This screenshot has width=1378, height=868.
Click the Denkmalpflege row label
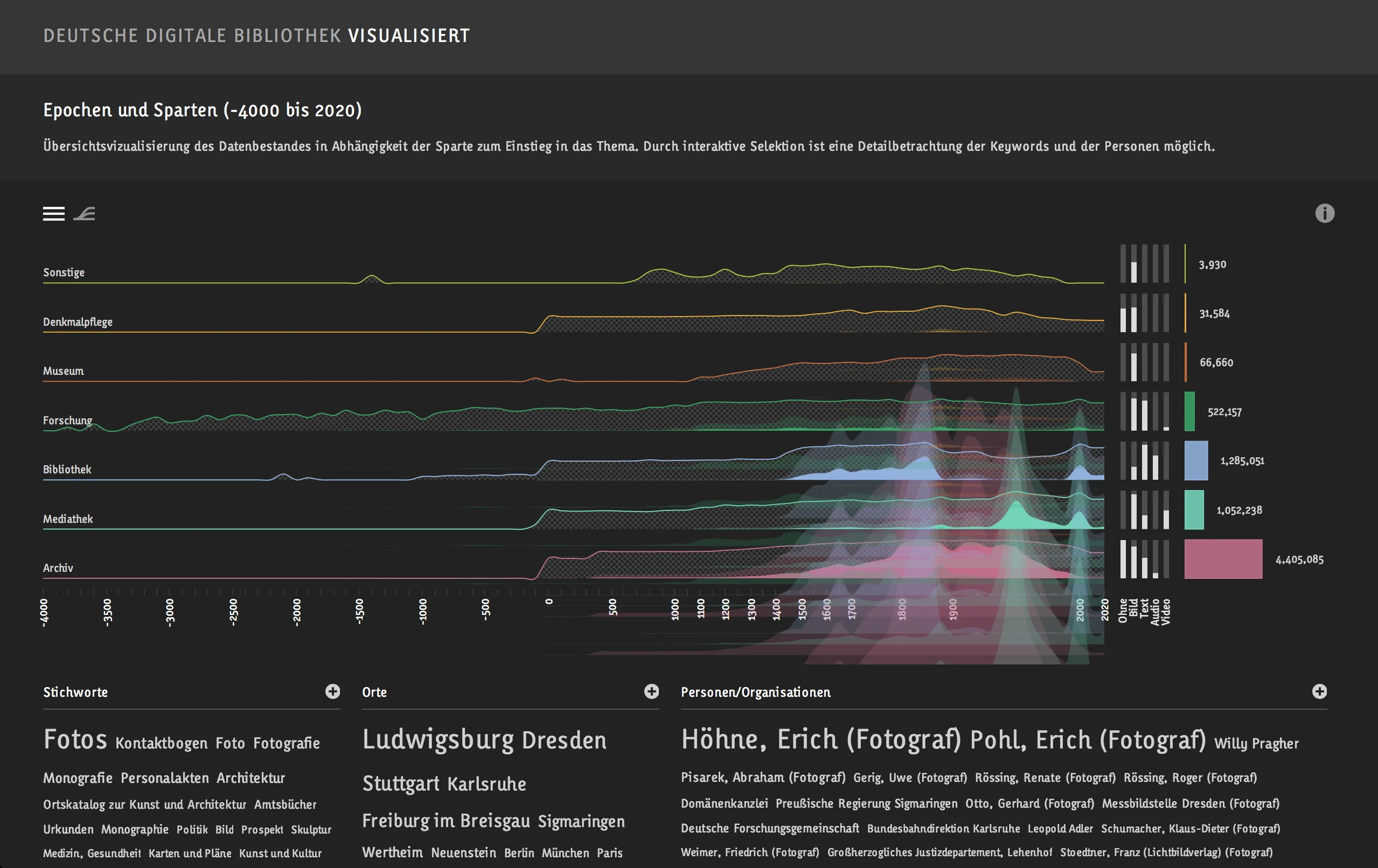click(x=78, y=321)
